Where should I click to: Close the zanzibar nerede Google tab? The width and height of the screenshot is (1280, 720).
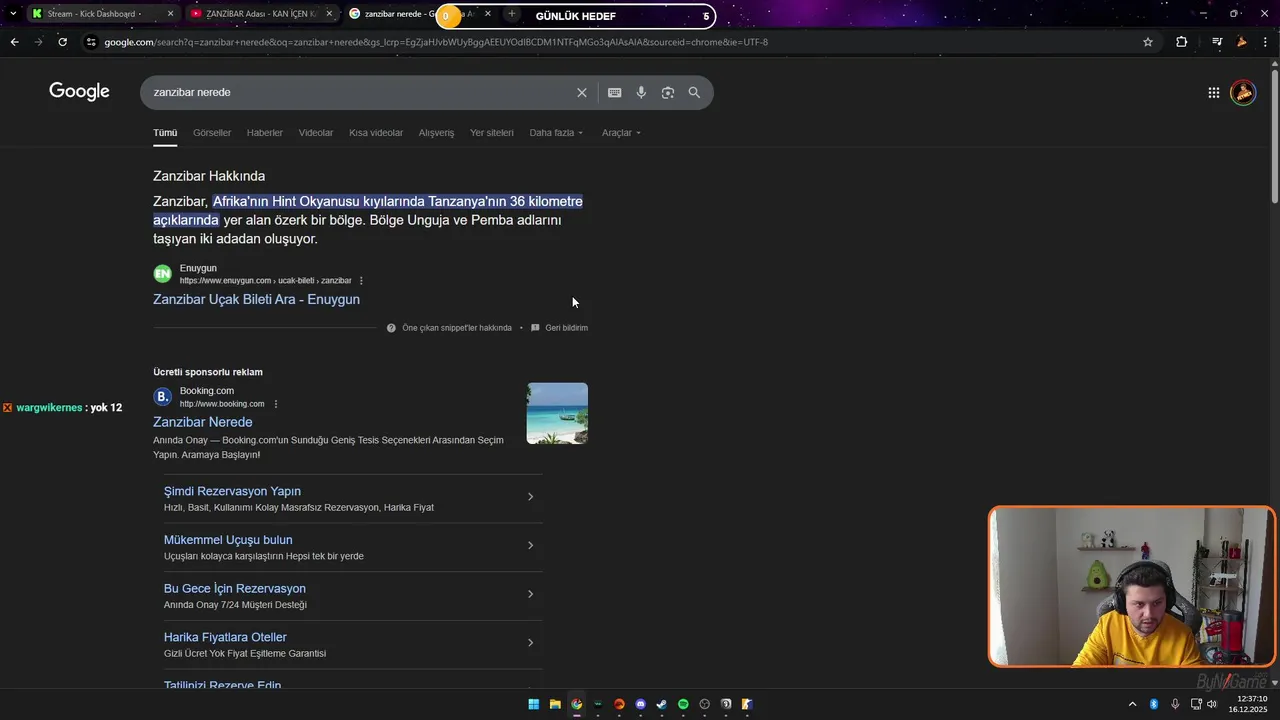pos(488,14)
